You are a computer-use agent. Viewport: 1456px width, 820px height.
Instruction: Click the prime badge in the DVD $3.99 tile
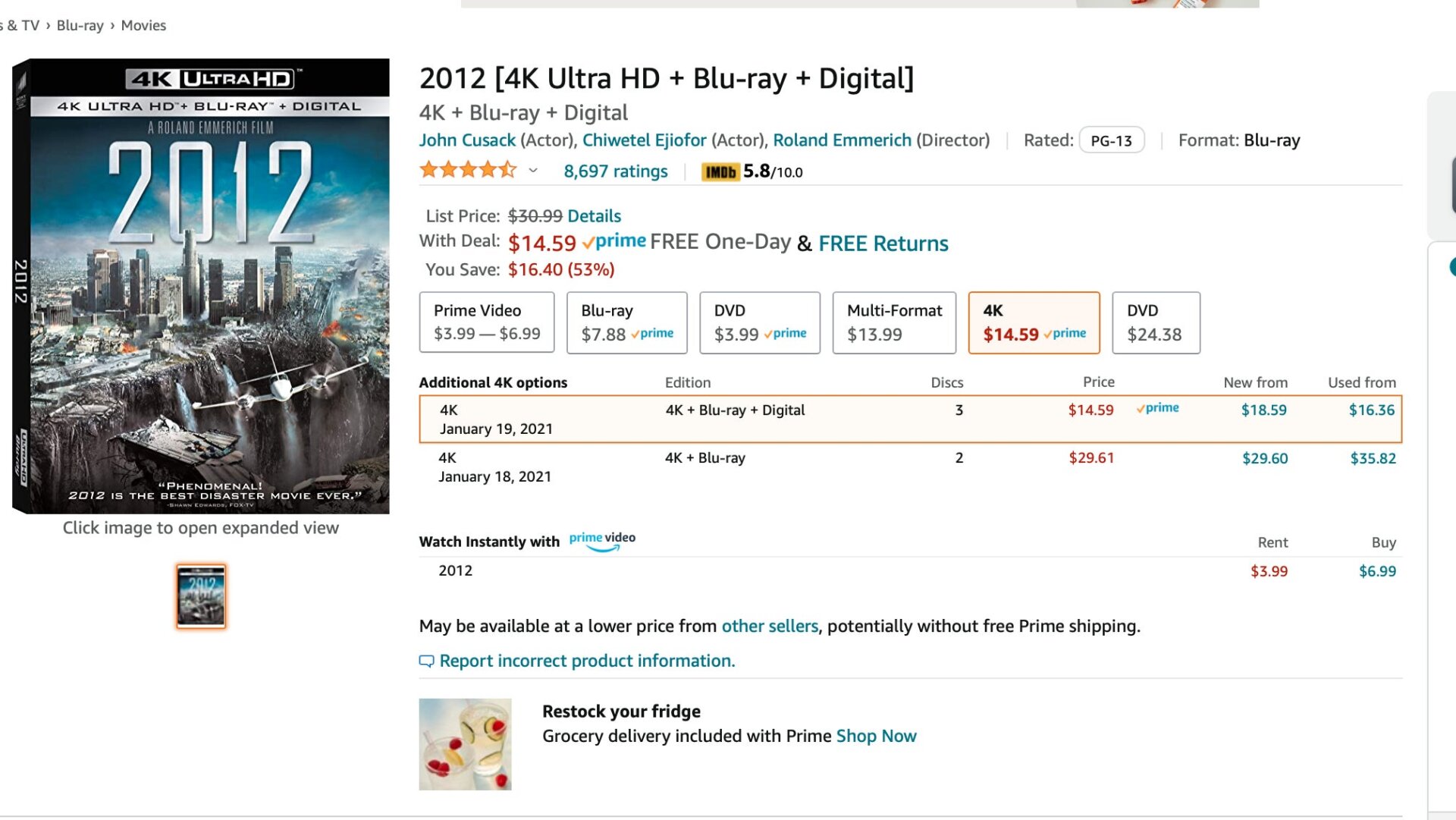(x=786, y=335)
